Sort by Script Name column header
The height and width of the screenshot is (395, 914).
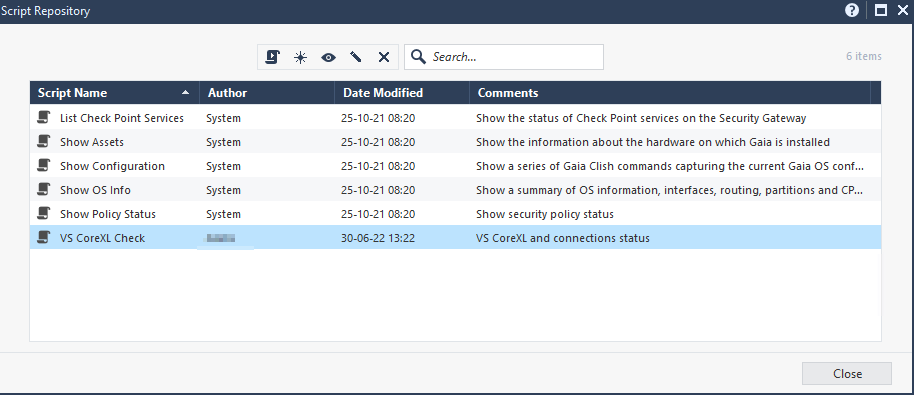[114, 93]
